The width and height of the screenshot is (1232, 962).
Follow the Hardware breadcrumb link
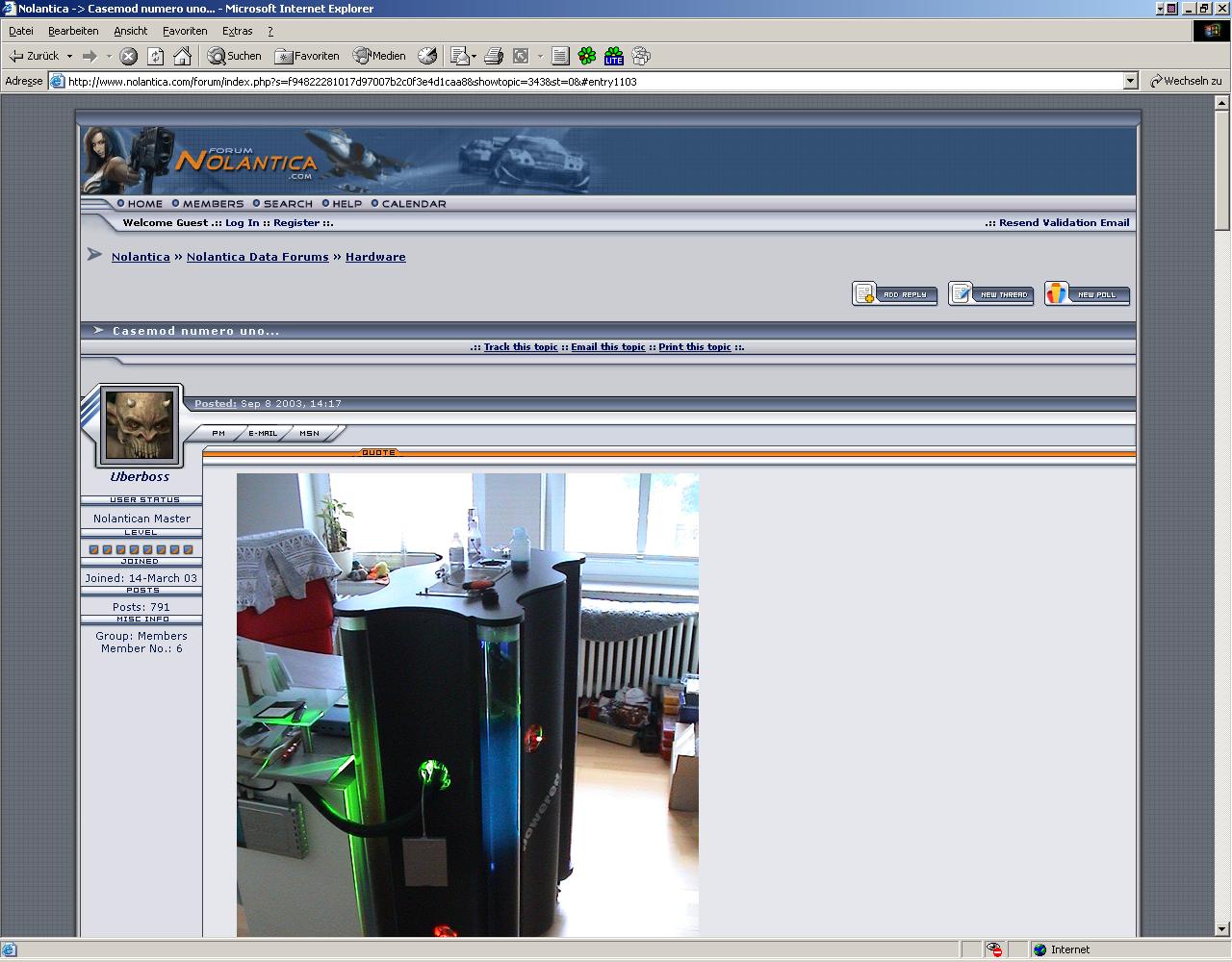(x=375, y=257)
